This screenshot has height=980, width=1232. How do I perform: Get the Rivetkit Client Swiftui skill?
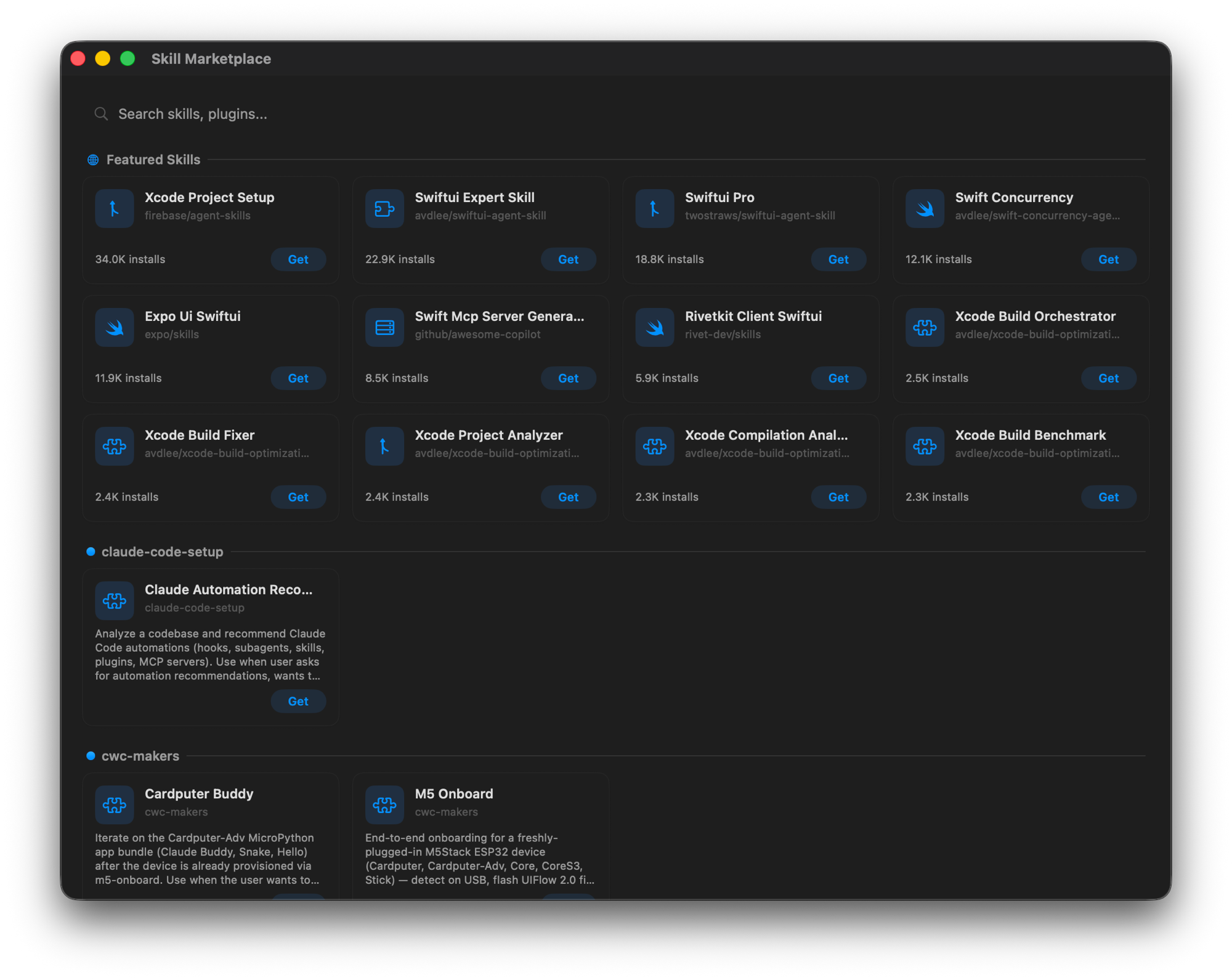point(838,378)
